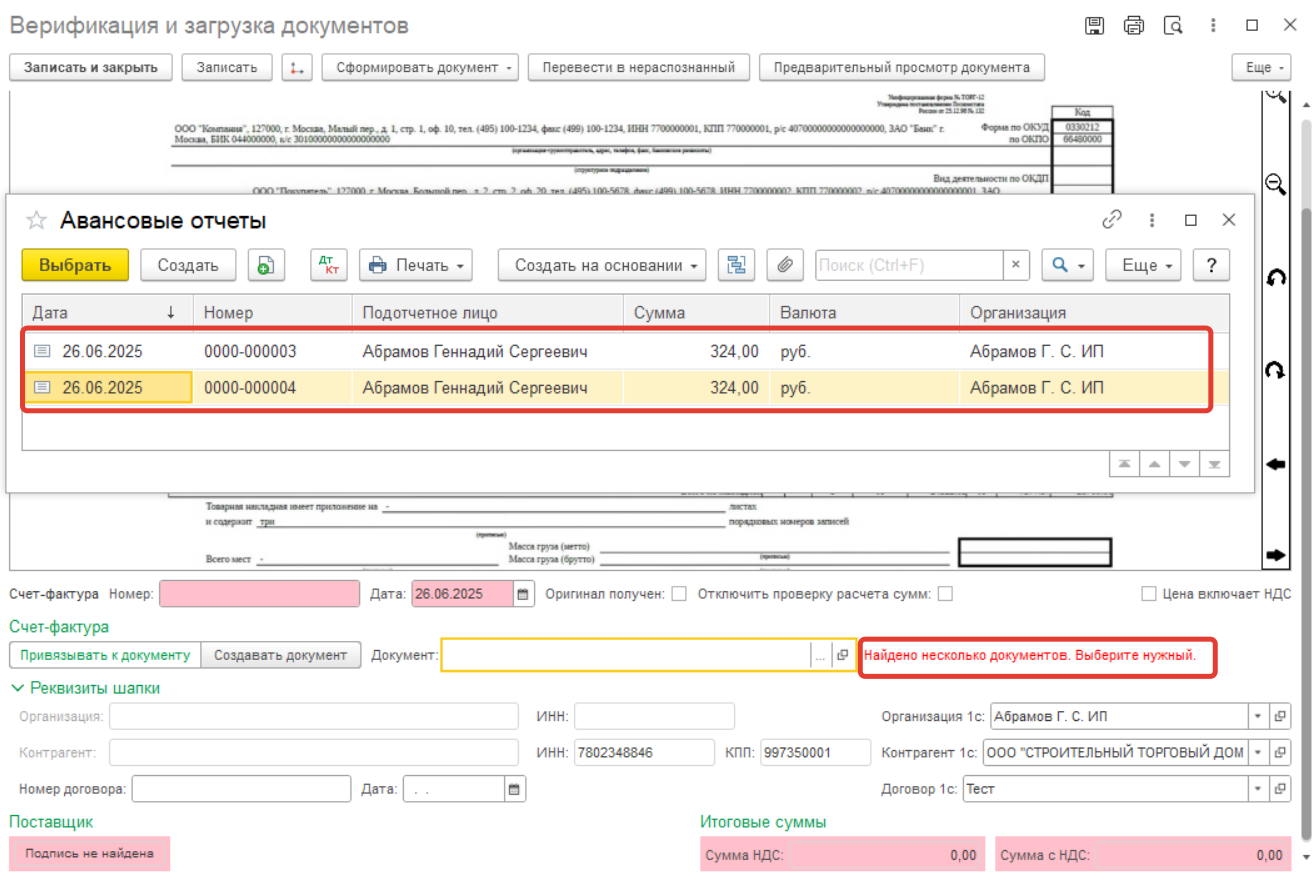Enable the Оригинал получен checkbox

point(679,594)
